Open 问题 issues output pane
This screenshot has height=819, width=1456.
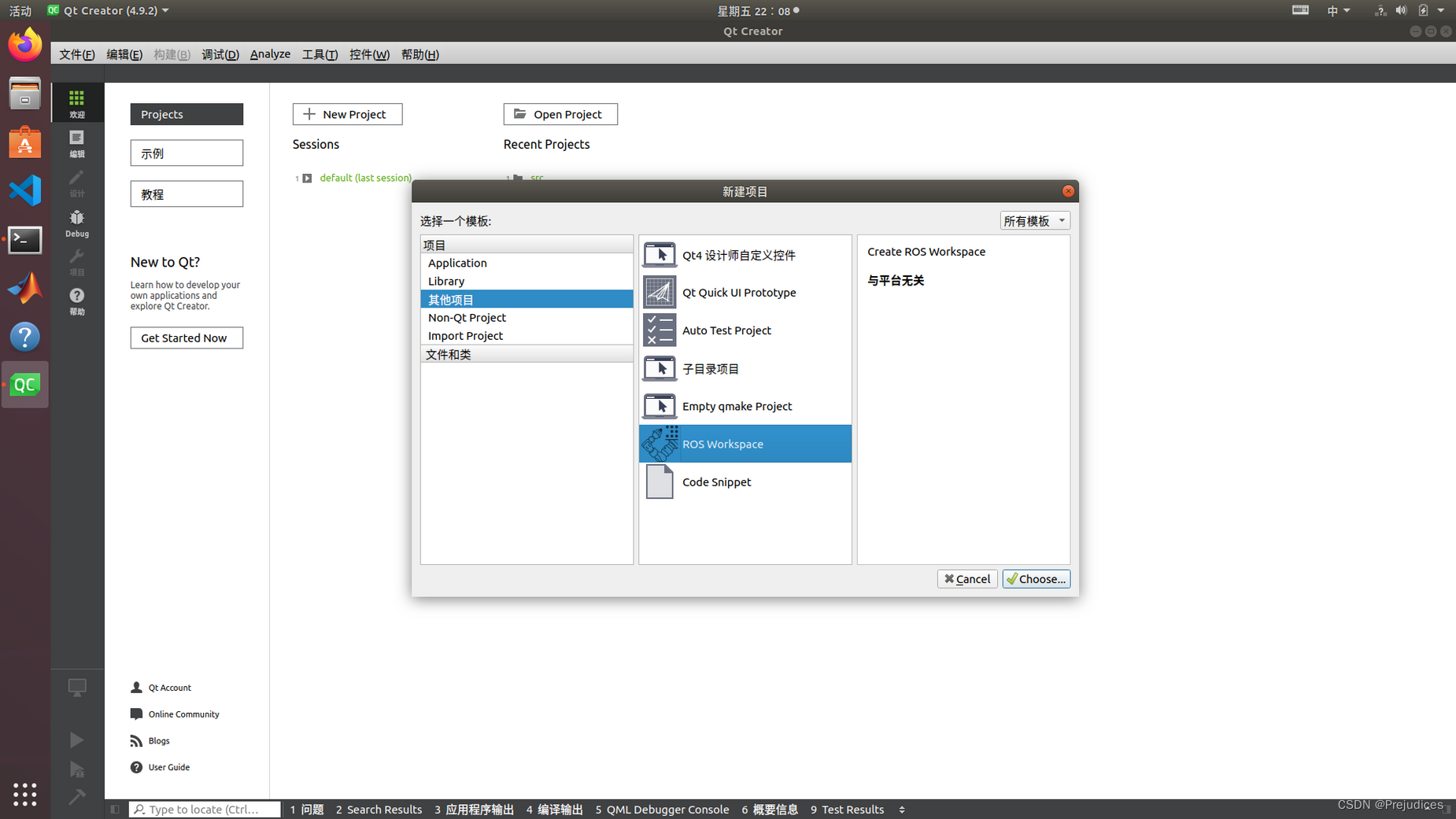click(x=306, y=810)
